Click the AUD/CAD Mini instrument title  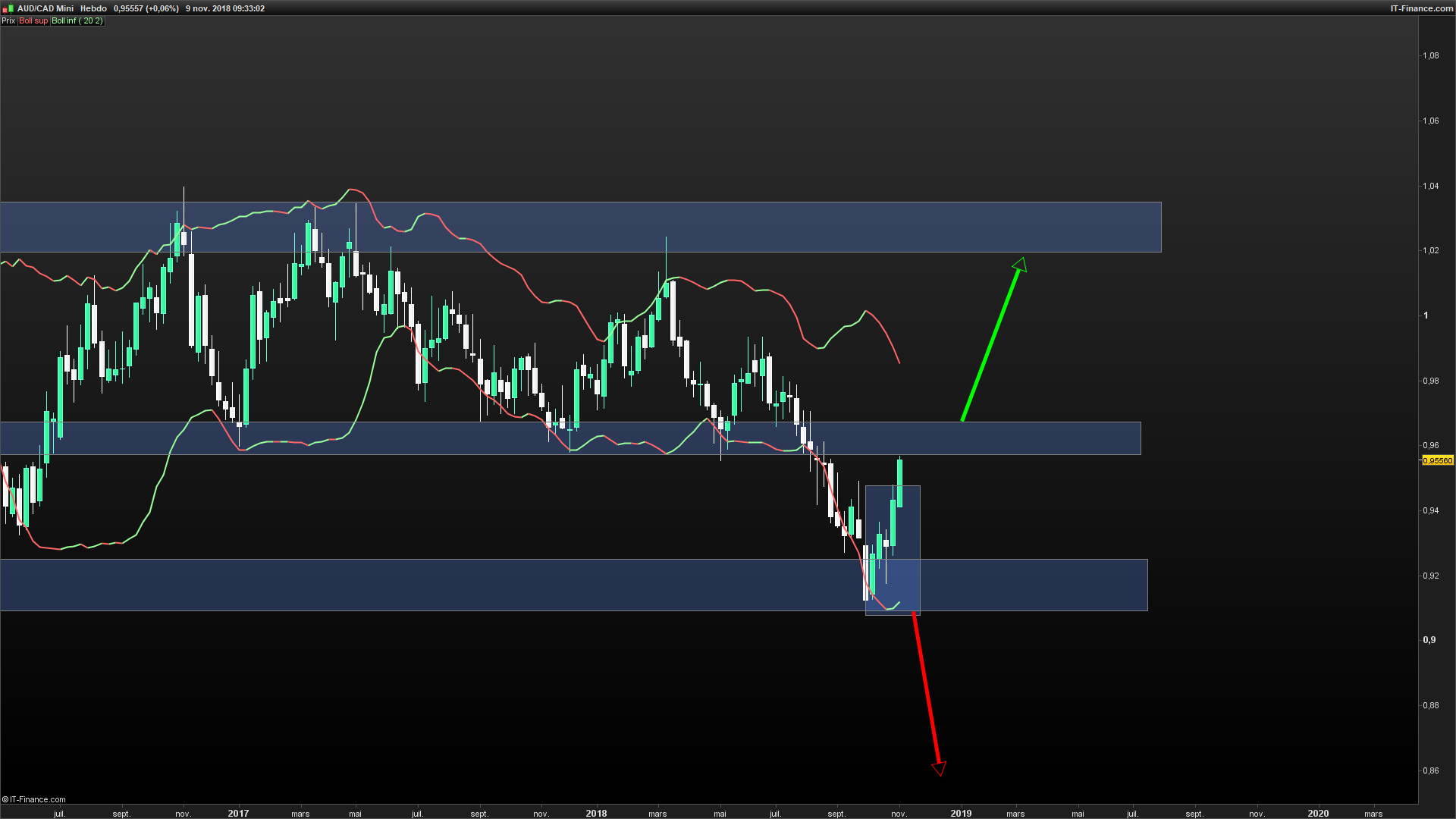pos(45,8)
